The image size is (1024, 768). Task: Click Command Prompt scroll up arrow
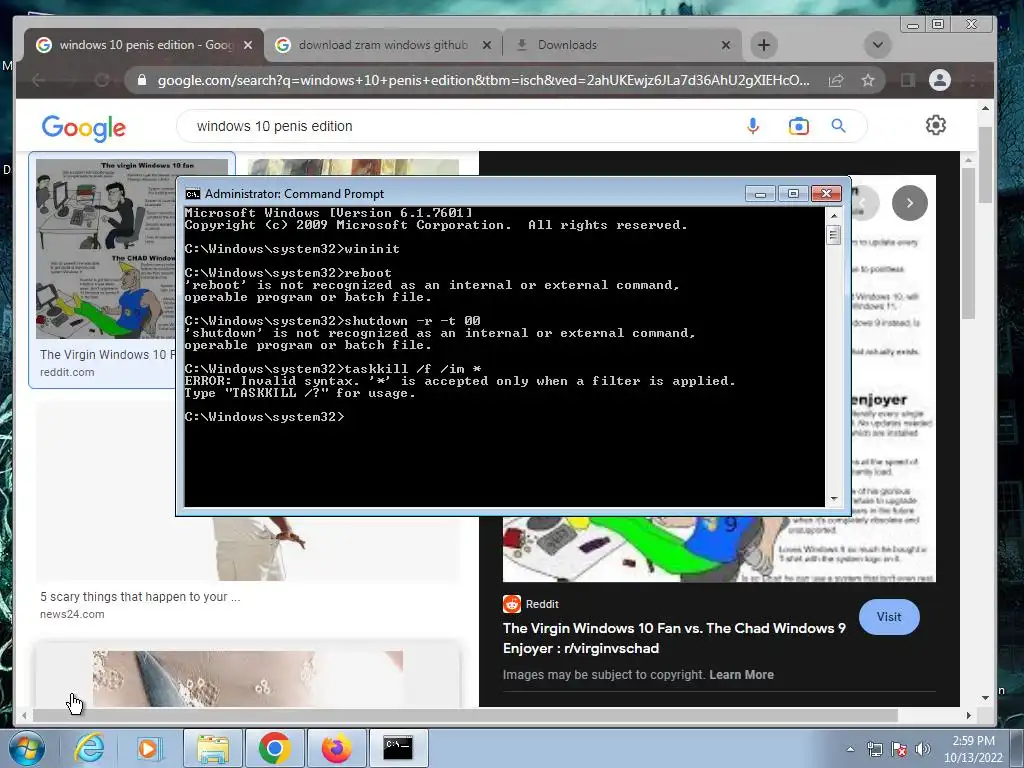pyautogui.click(x=833, y=216)
